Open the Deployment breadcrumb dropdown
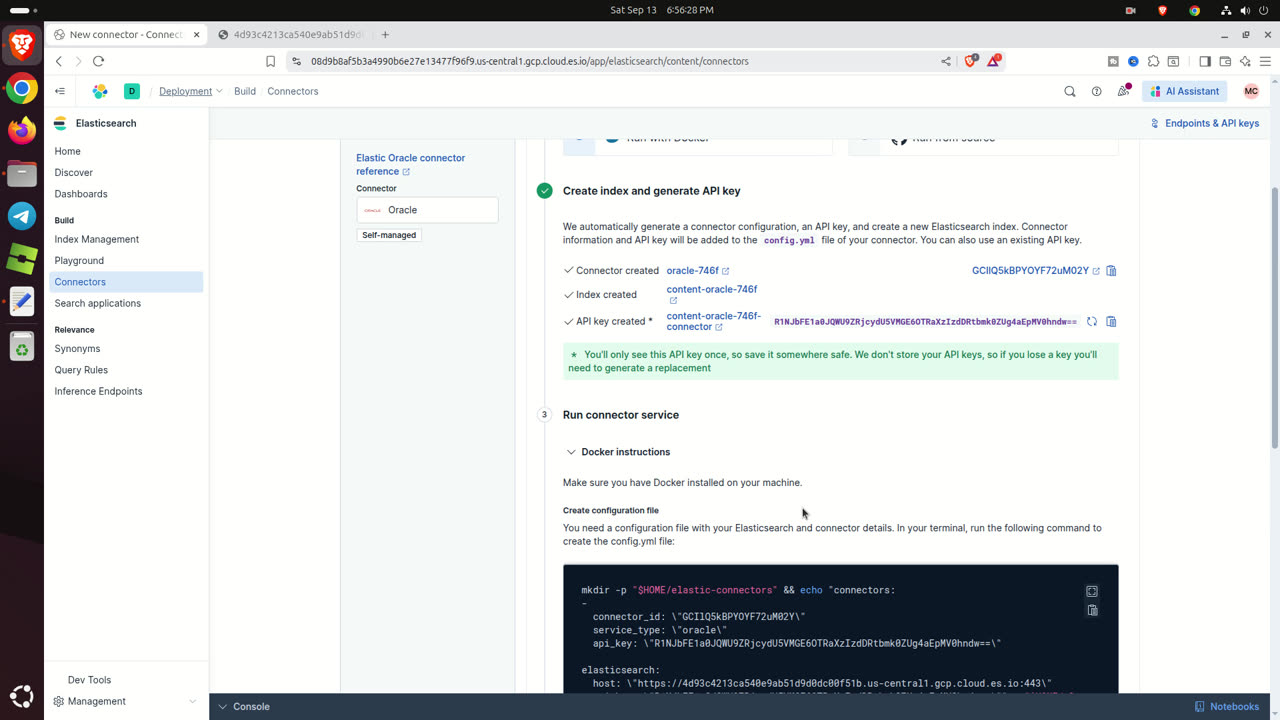Screen dimensions: 1280x720 tap(191, 91)
